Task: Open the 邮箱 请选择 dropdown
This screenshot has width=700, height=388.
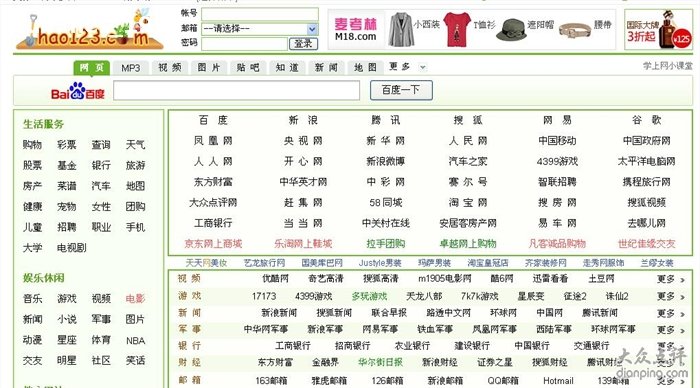Action: point(260,29)
